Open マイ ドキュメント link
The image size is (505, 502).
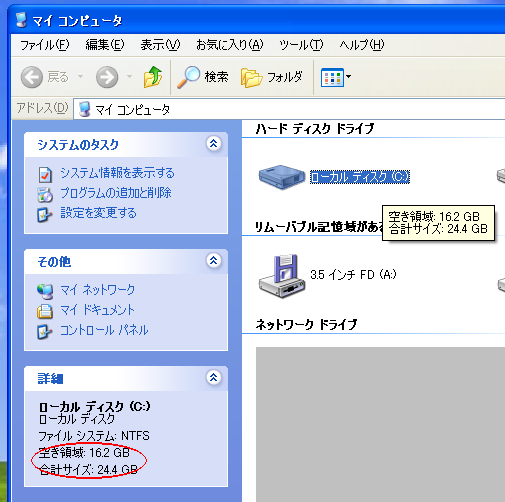pyautogui.click(x=97, y=310)
